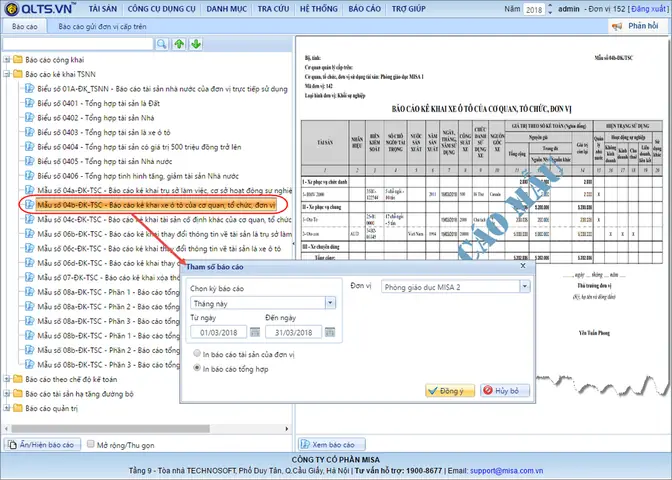Image resolution: width=672 pixels, height=480 pixels.
Task: Open the calendar picker for Đến ngày
Action: click(331, 332)
